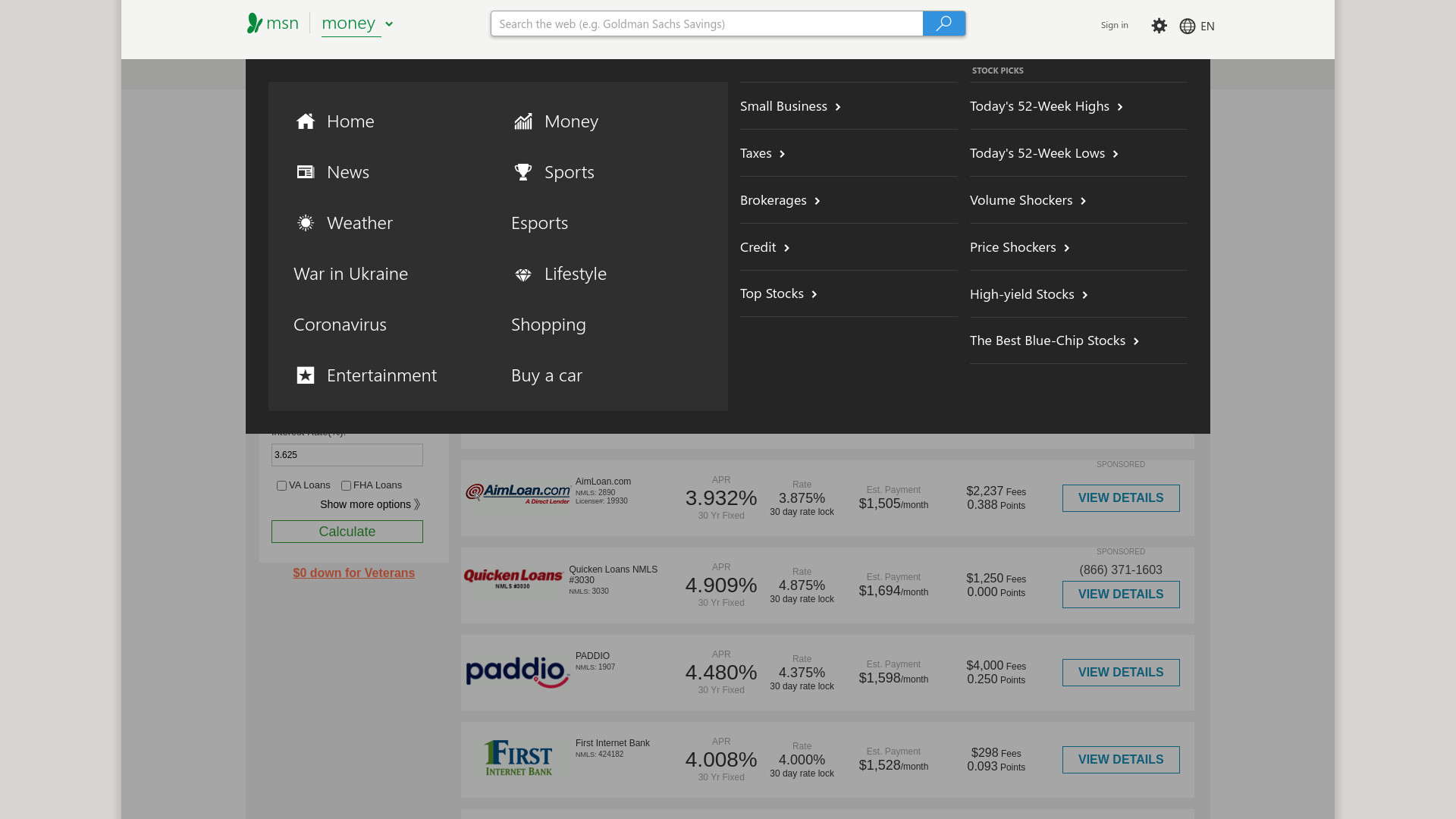
Task: Click the web search input field
Action: point(707,24)
